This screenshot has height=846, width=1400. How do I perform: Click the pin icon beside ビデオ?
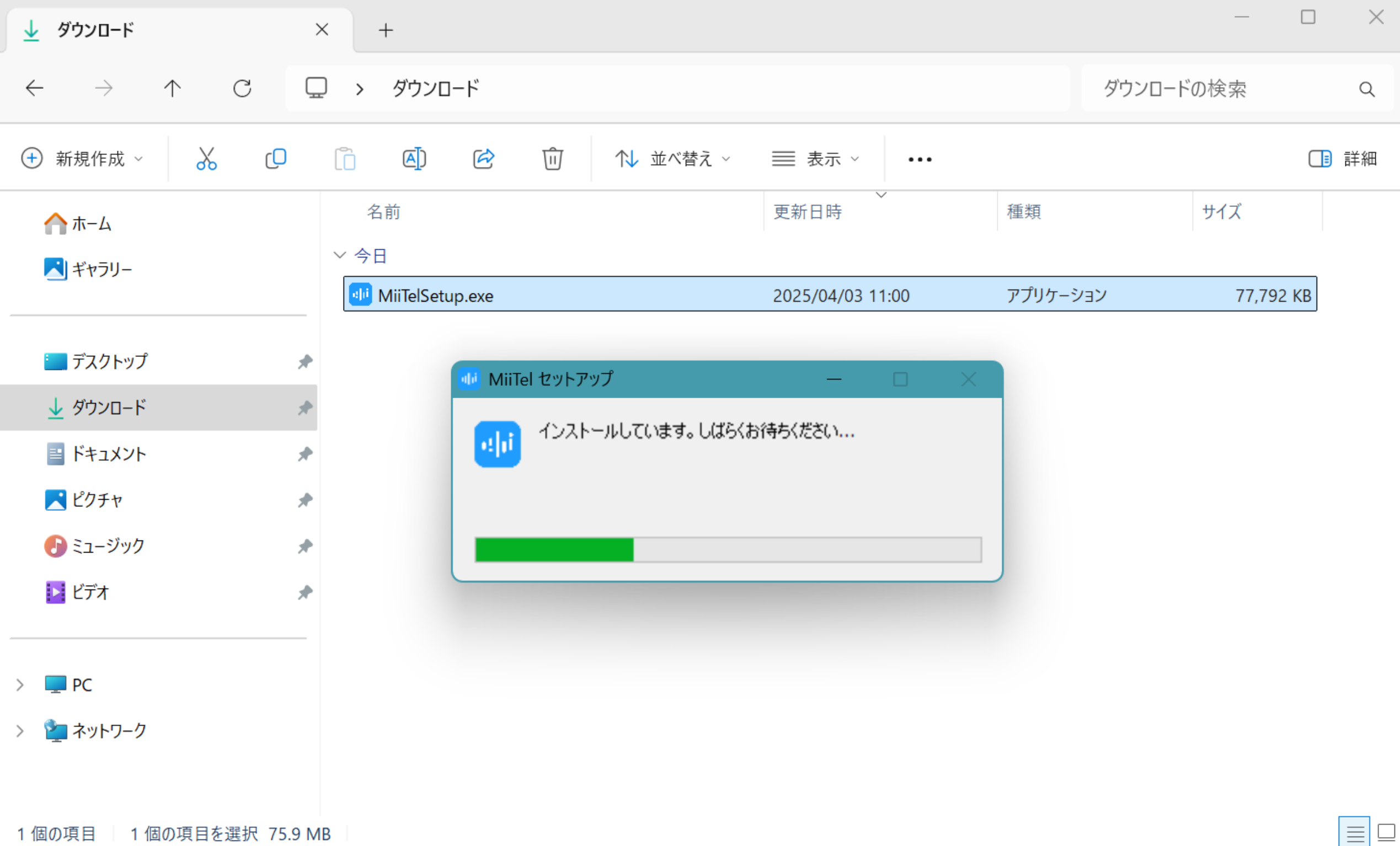[305, 593]
